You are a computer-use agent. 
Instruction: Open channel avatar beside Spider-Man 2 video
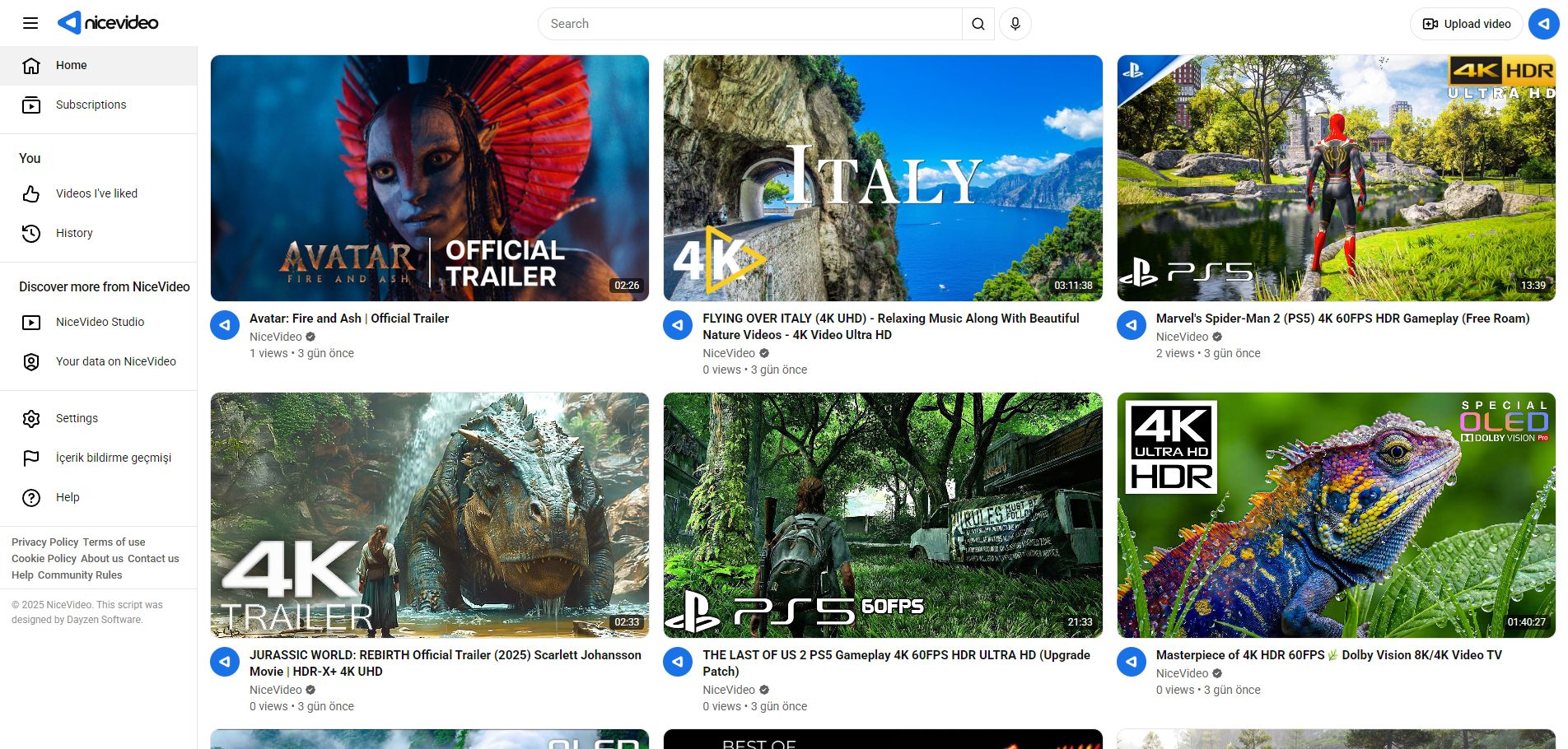pyautogui.click(x=1132, y=325)
